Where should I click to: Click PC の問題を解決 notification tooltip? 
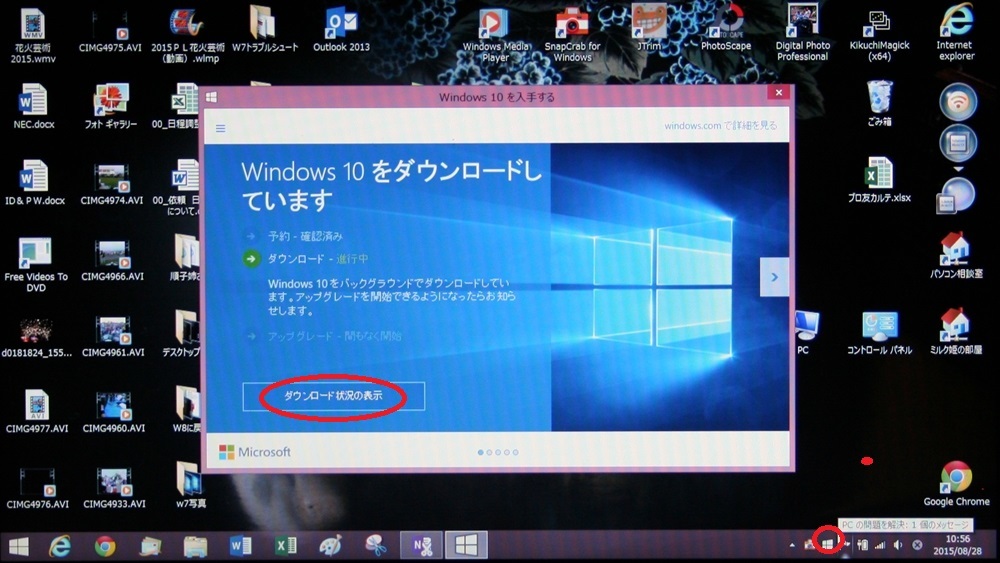pyautogui.click(x=906, y=525)
